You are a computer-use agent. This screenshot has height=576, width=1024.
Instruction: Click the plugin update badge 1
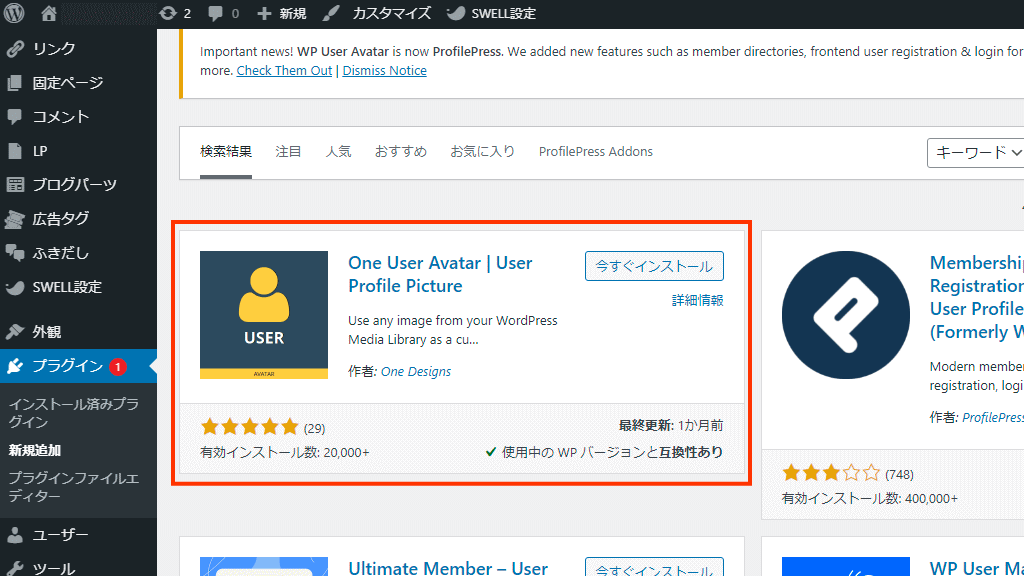coord(118,367)
